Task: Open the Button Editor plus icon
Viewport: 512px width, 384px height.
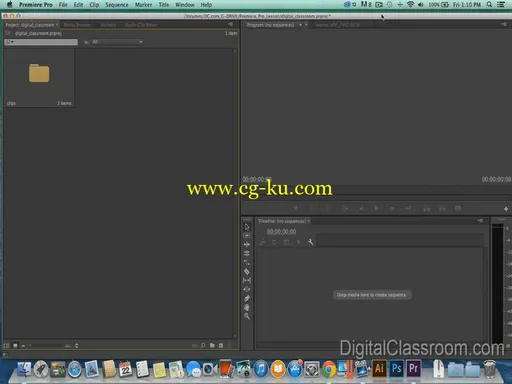Action: pyautogui.click(x=506, y=209)
